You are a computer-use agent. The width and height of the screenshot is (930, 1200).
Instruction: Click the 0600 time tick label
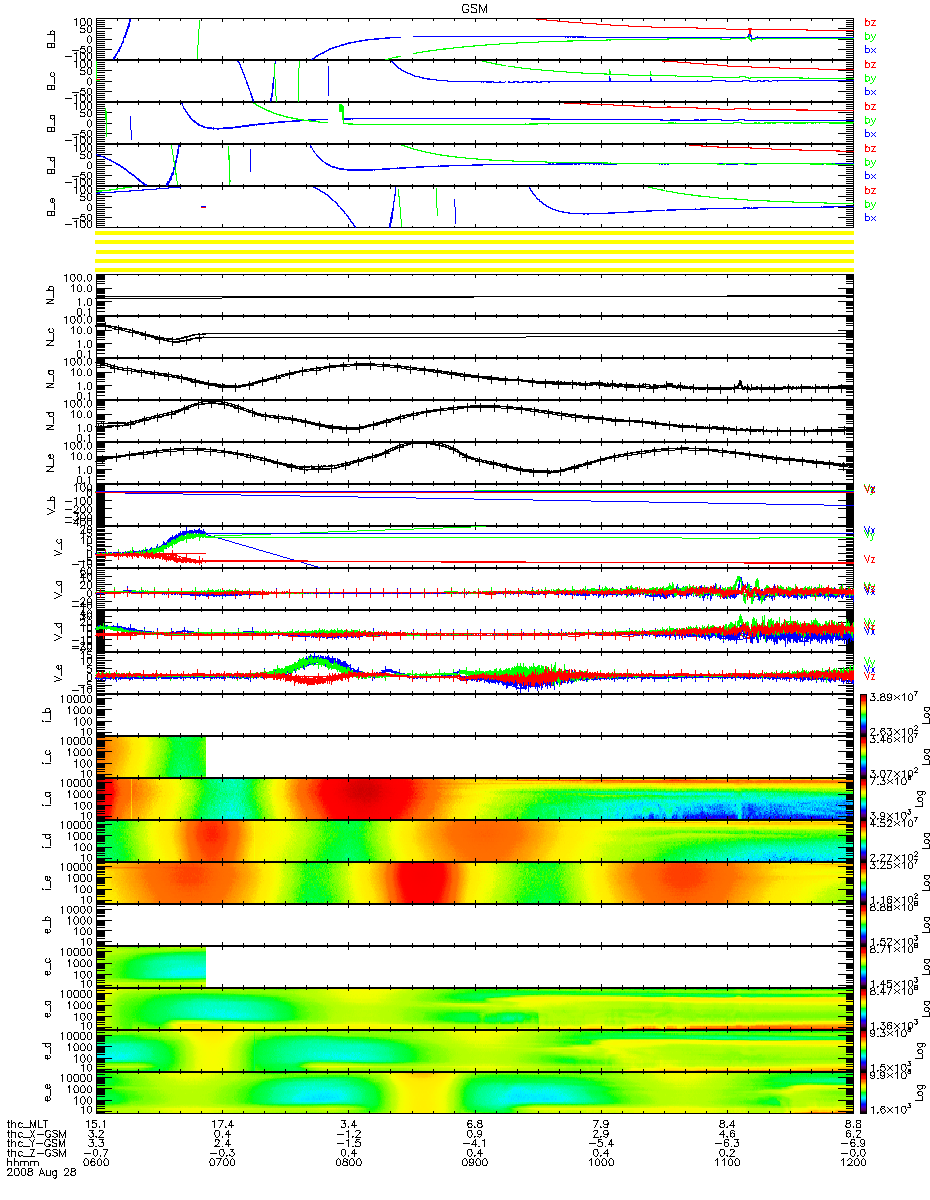click(96, 1164)
